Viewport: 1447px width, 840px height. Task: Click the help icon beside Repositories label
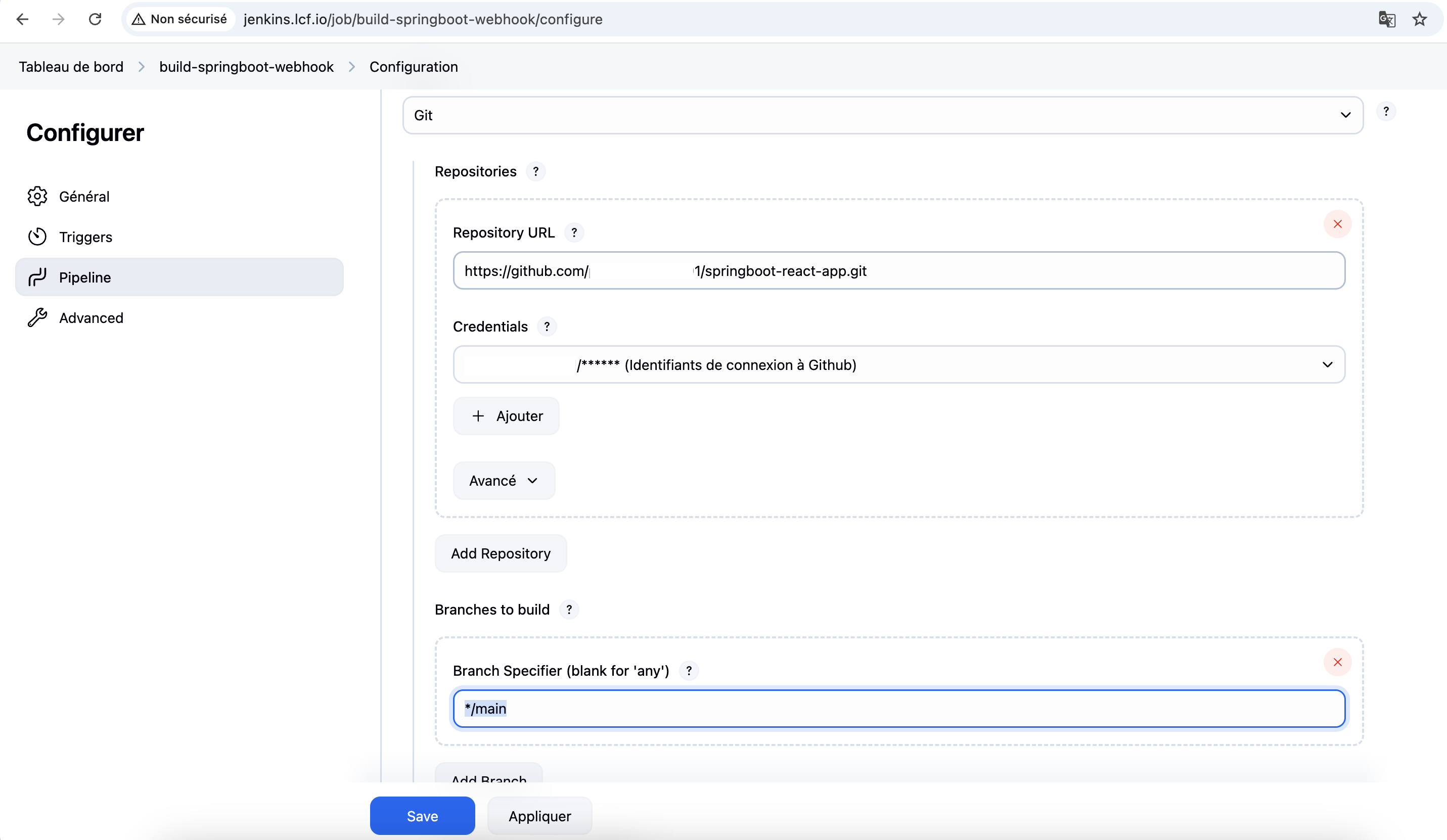pyautogui.click(x=535, y=172)
